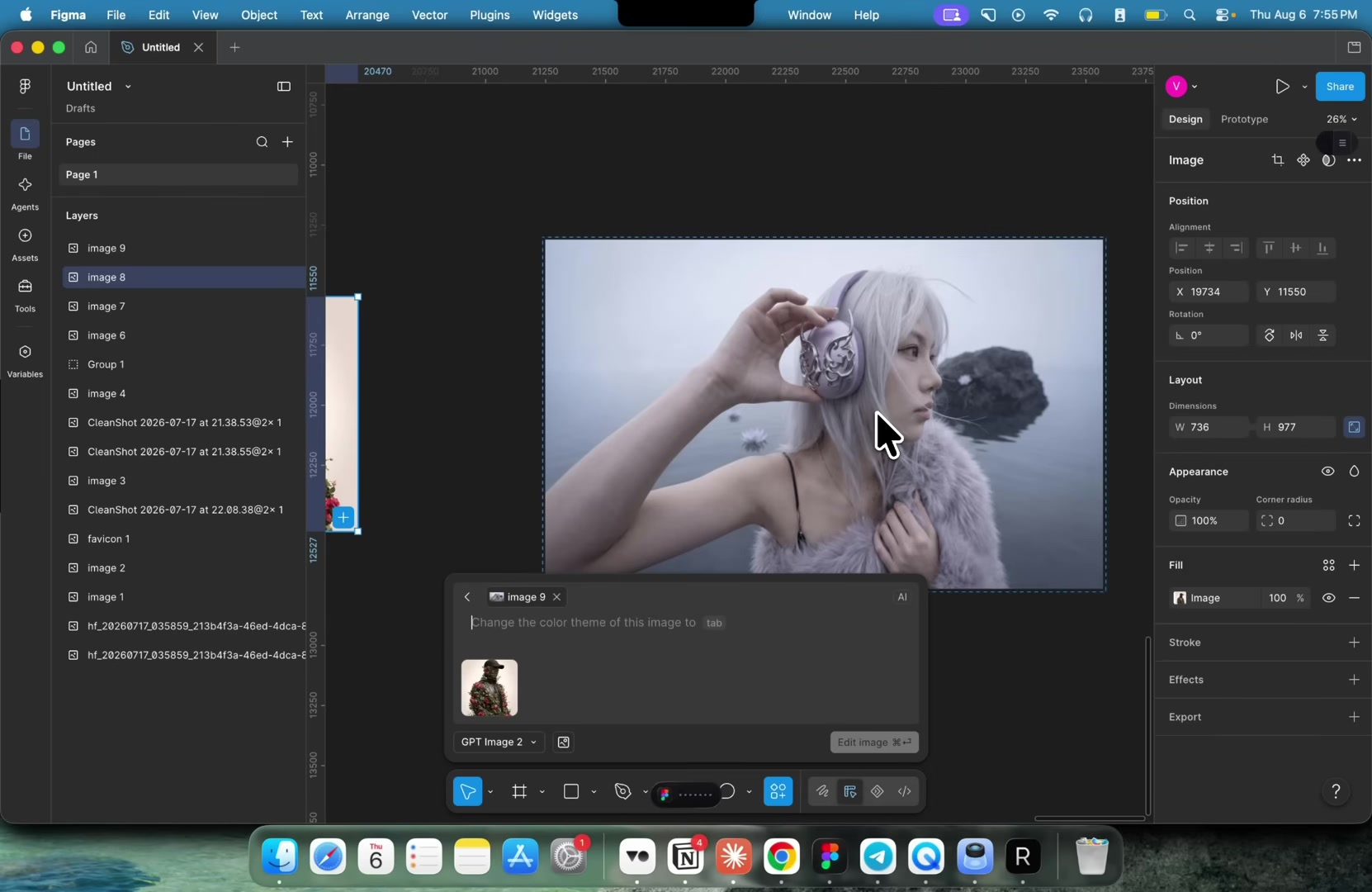Expand the shape tool options chevron

click(x=594, y=792)
